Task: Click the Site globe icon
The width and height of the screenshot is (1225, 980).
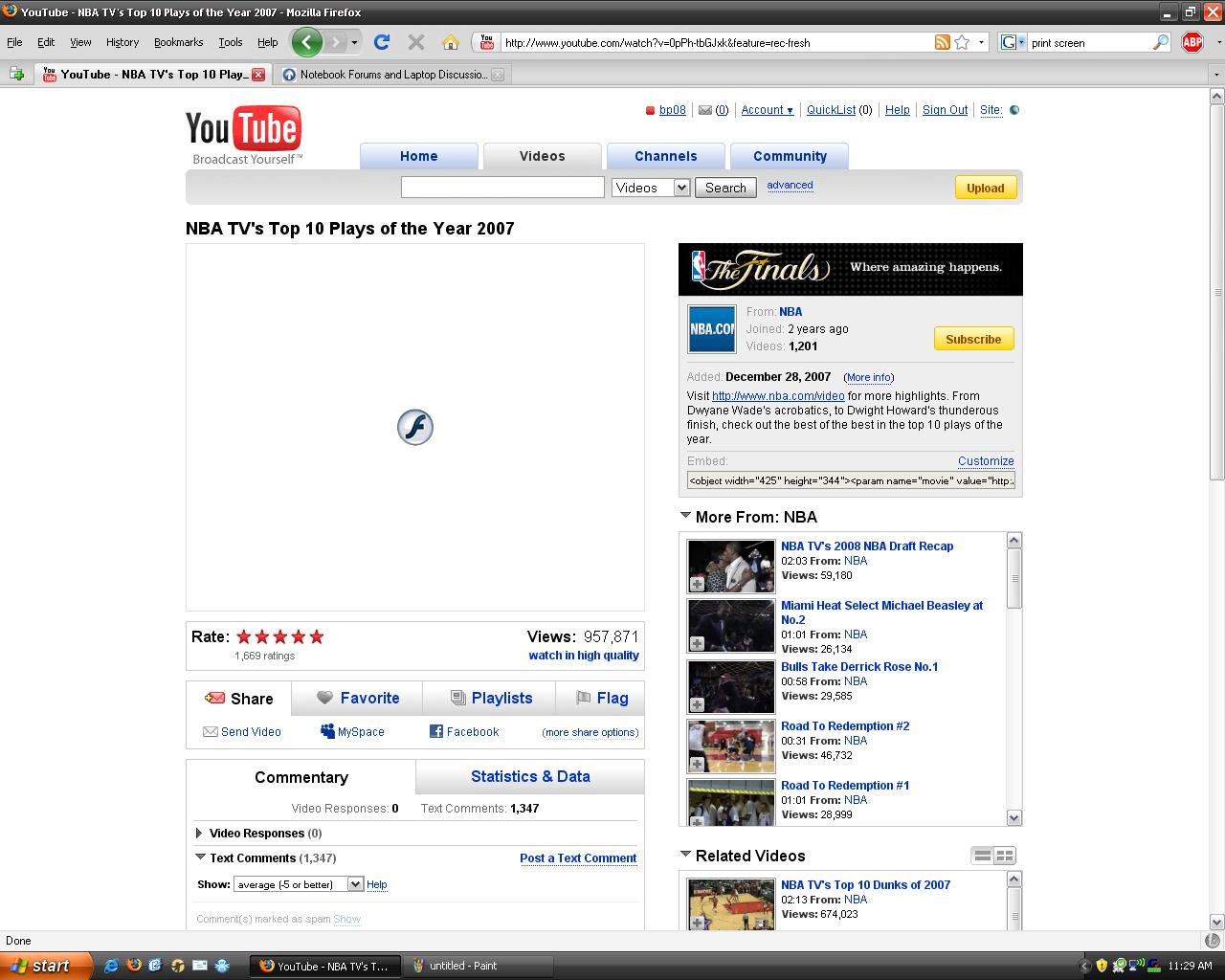Action: click(x=1014, y=110)
